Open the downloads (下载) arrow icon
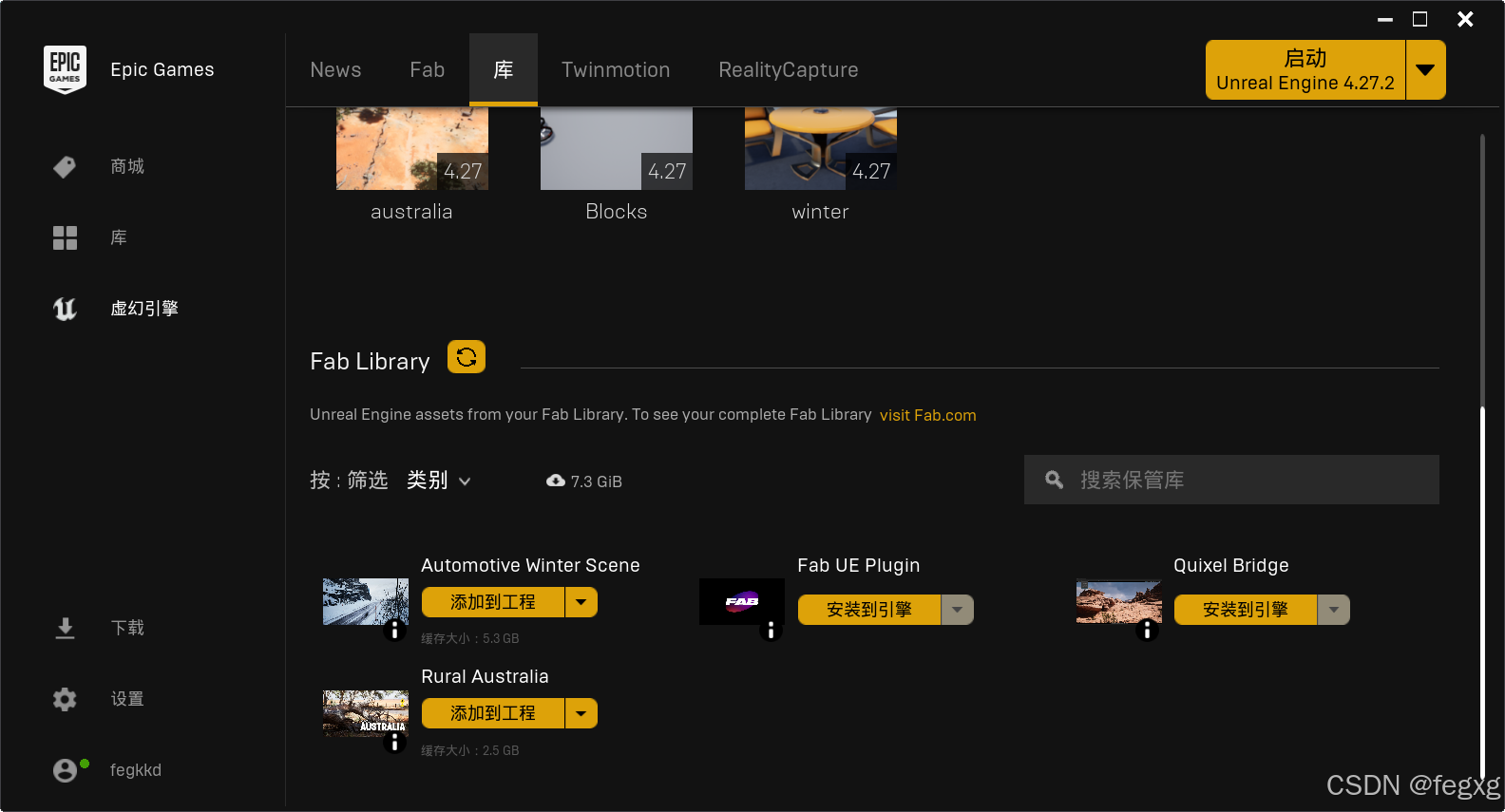 click(x=65, y=628)
